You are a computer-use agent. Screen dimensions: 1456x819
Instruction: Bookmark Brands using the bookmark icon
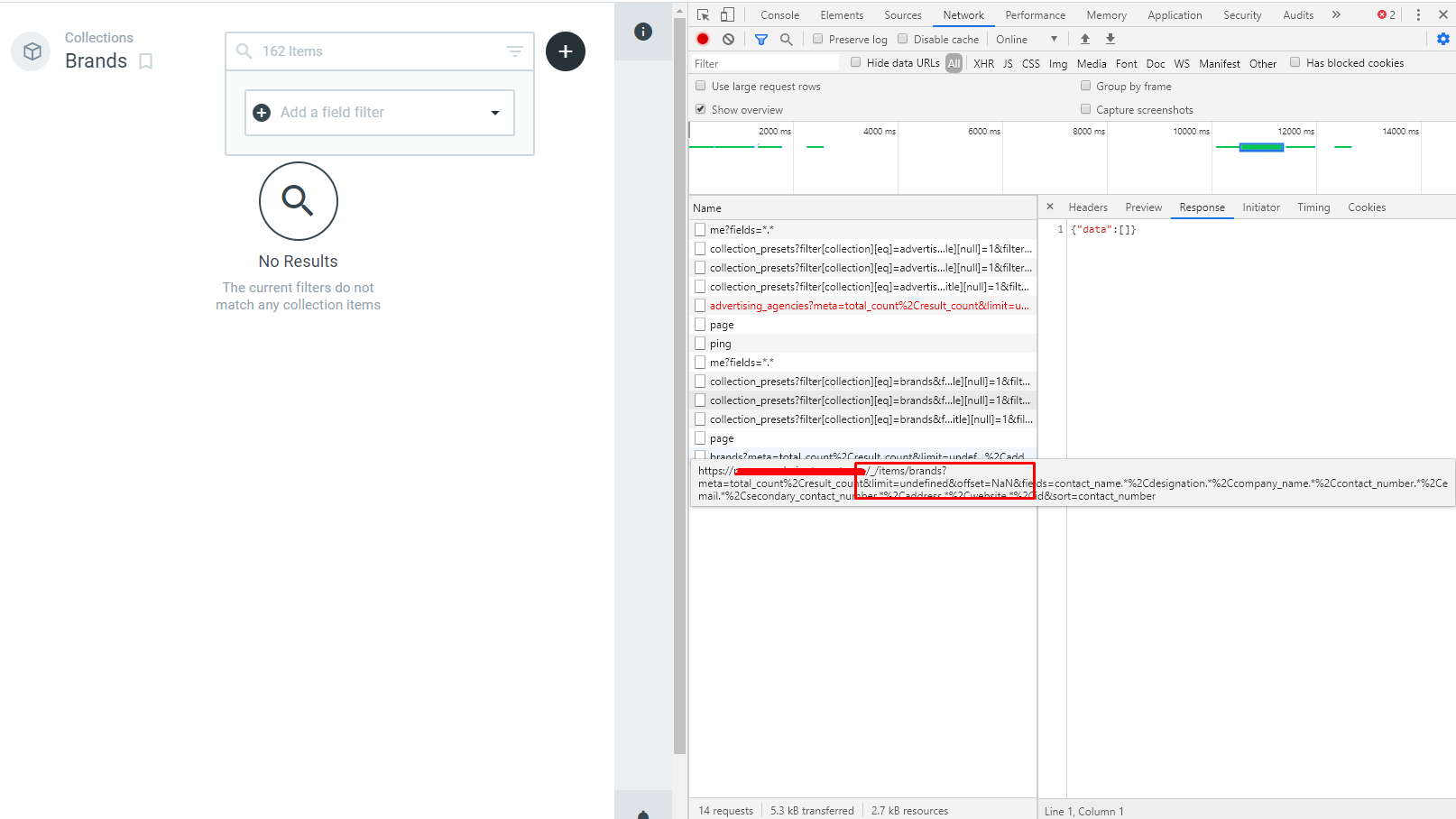click(x=146, y=61)
